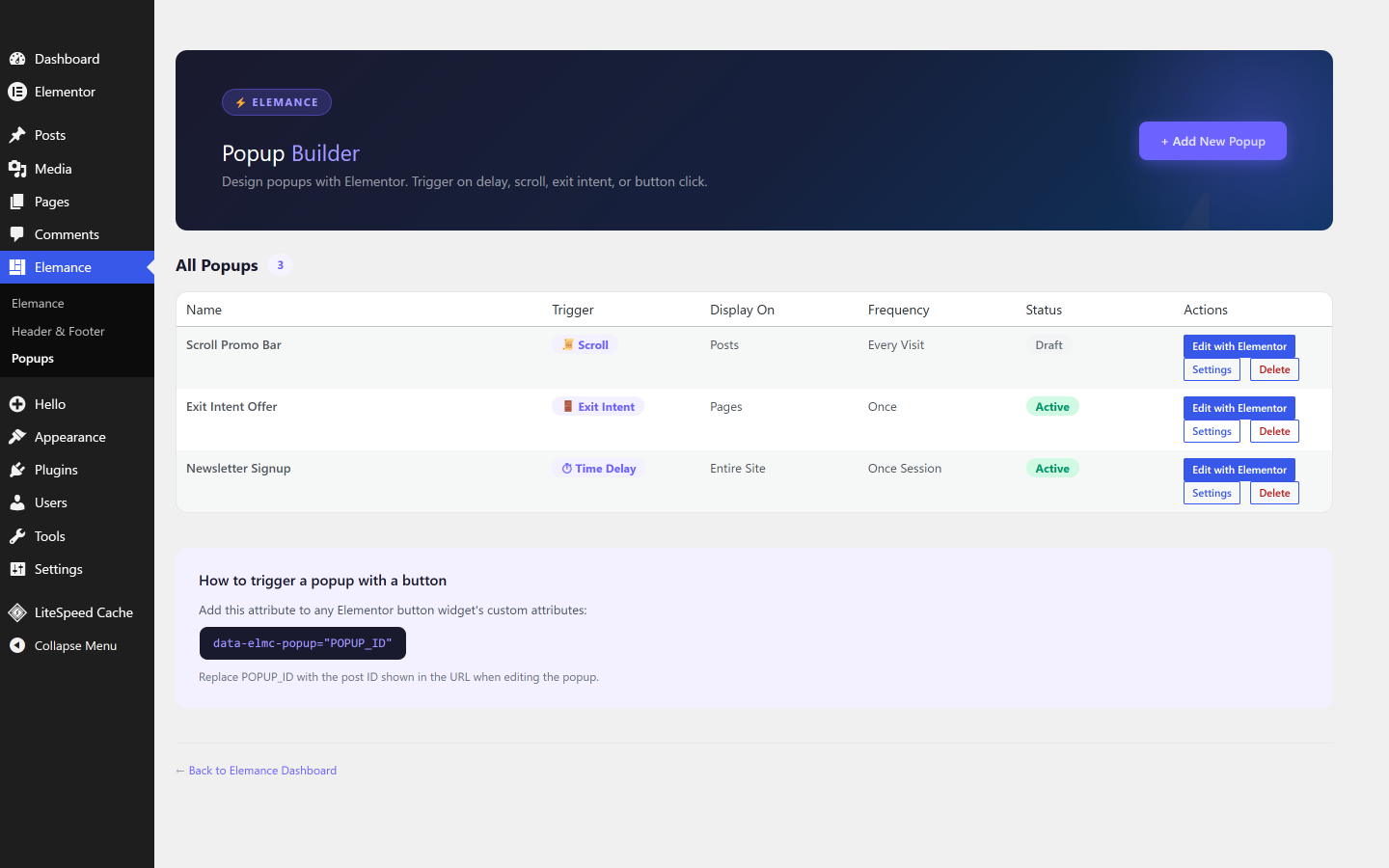Delete the Newsletter Signup popup
The height and width of the screenshot is (868, 1389).
1274,493
